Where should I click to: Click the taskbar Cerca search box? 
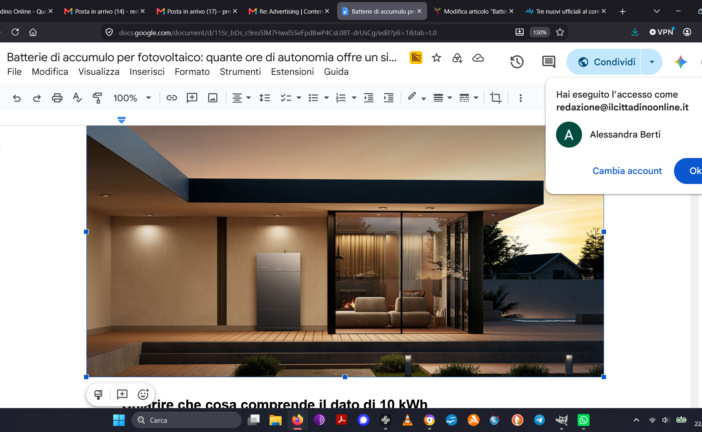[187, 420]
